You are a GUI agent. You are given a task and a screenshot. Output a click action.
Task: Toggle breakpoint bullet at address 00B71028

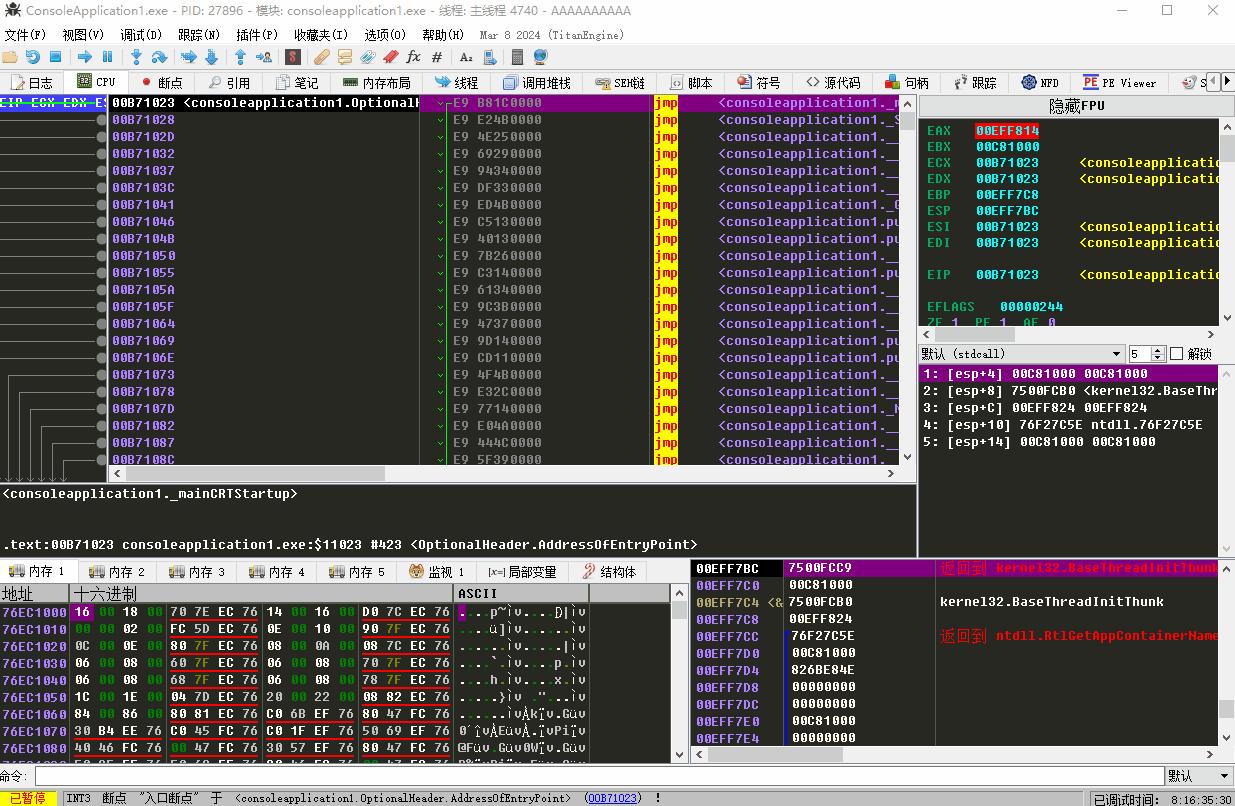point(102,120)
